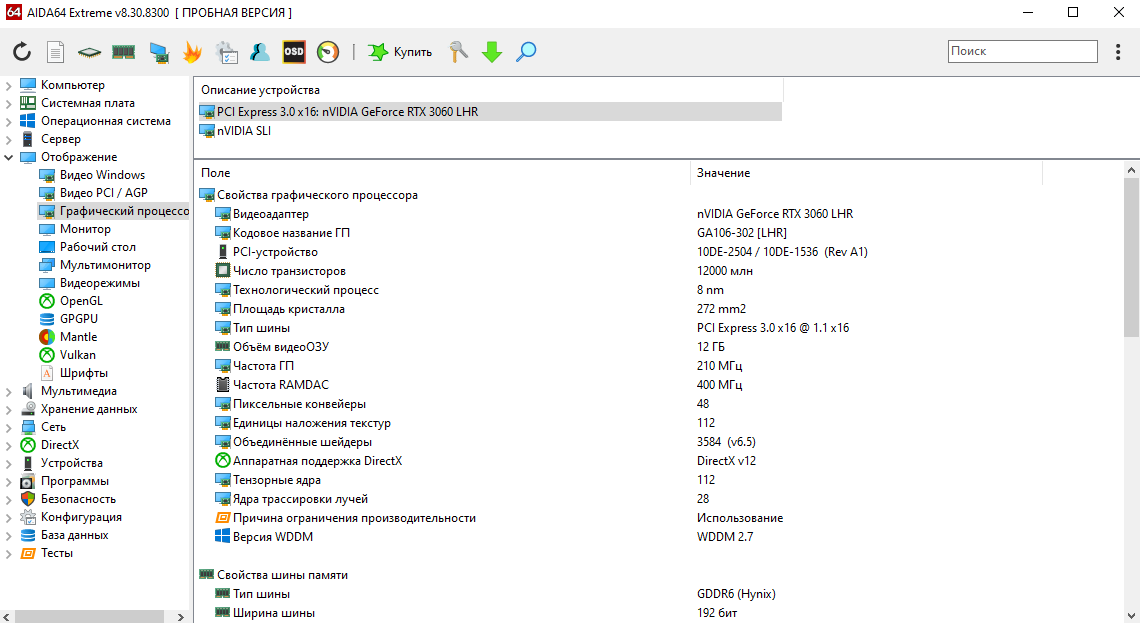
Task: Select PCI Express RTX 3060 LHR device
Action: [x=489, y=112]
